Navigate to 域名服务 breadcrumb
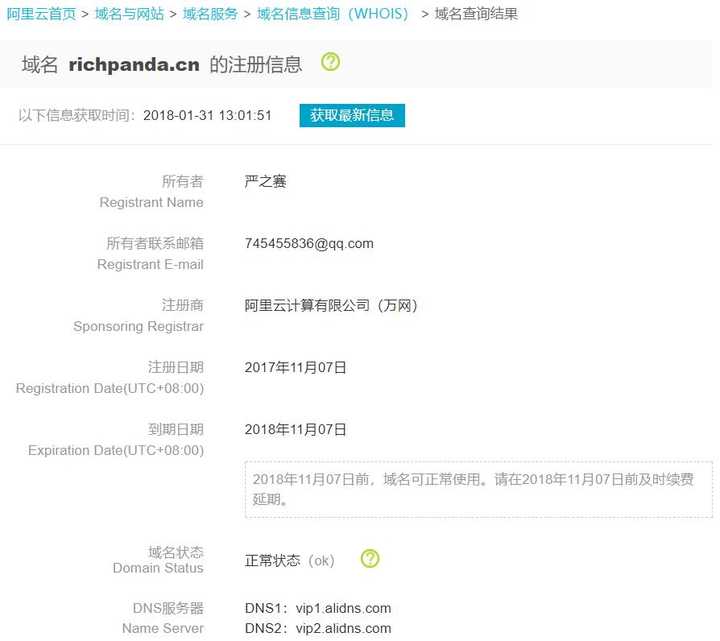720x641 pixels. click(x=210, y=14)
